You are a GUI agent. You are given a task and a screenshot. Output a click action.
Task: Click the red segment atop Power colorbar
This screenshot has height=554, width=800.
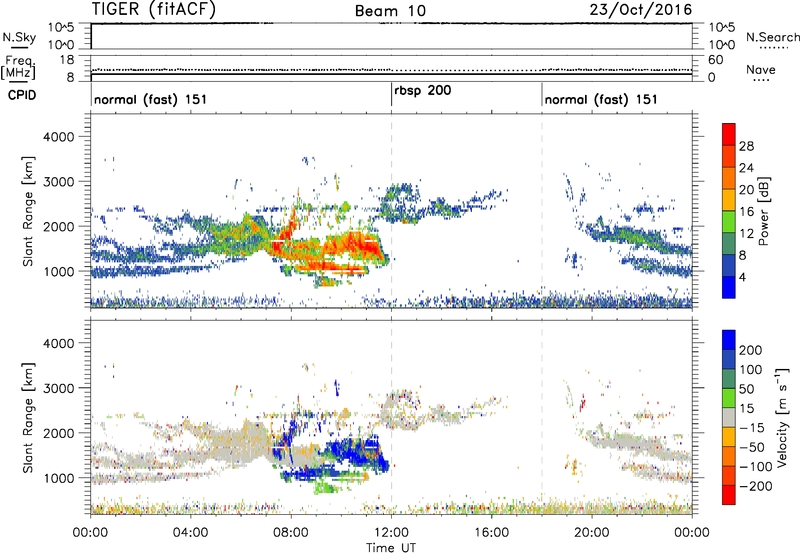[x=729, y=135]
